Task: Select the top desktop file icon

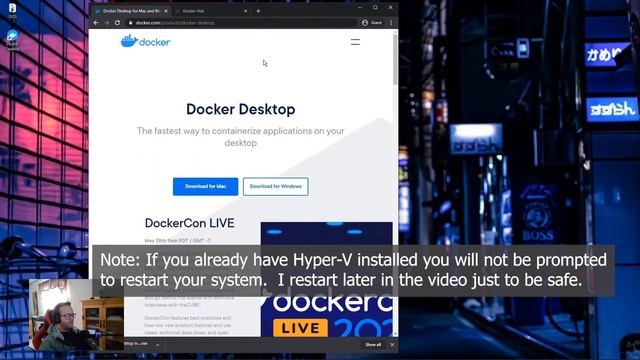Action: coord(12,10)
